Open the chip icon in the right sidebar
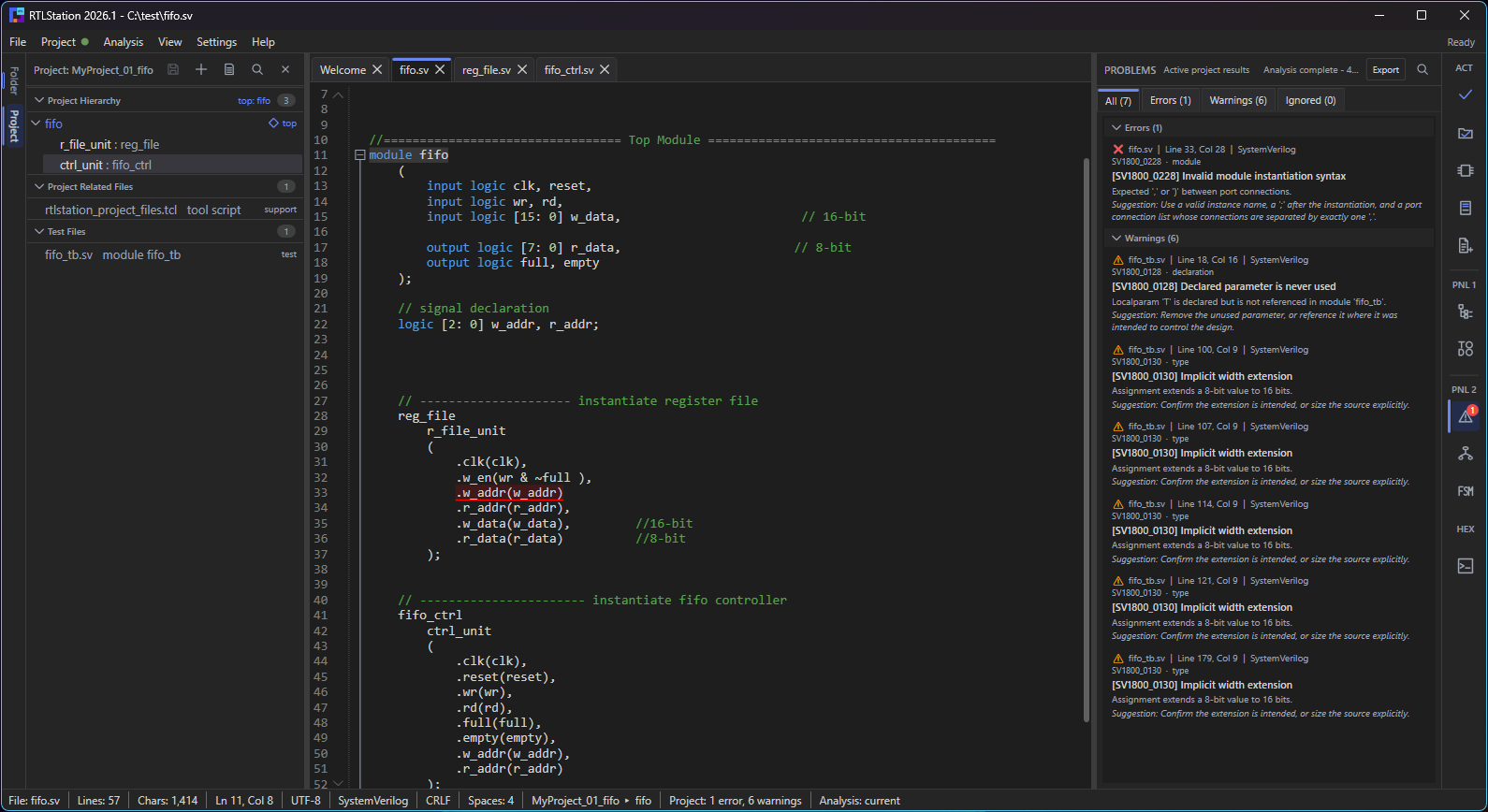 point(1466,170)
